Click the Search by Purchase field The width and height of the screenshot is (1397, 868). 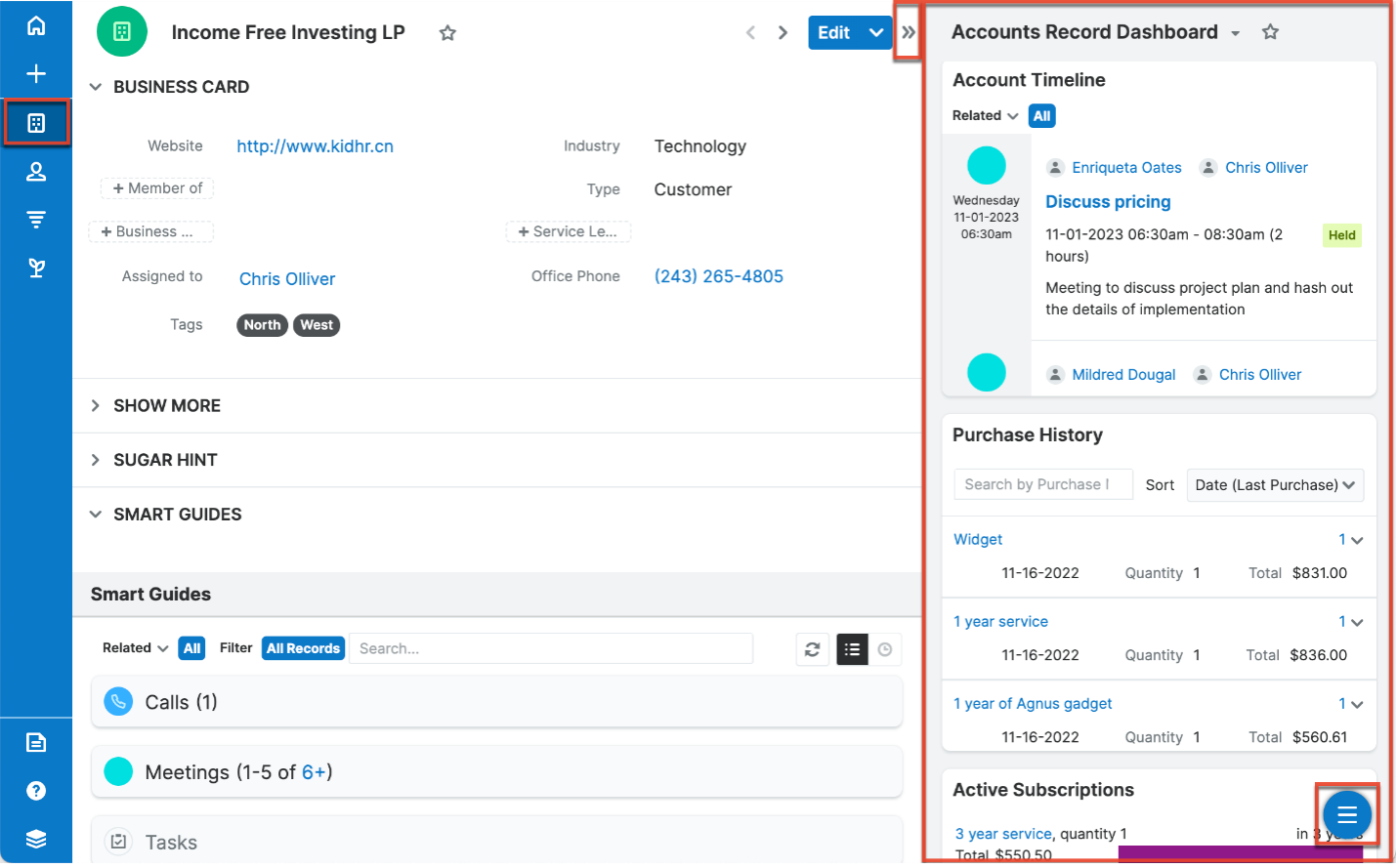pyautogui.click(x=1042, y=484)
